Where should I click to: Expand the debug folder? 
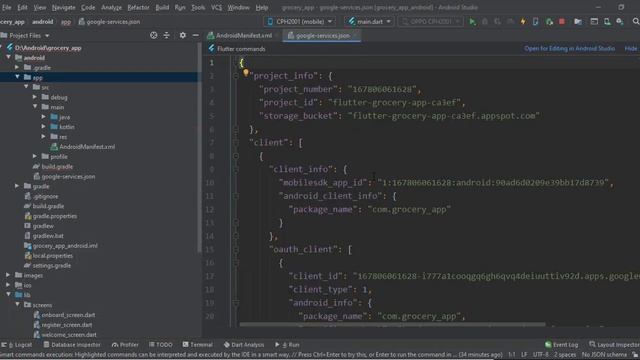click(x=35, y=97)
